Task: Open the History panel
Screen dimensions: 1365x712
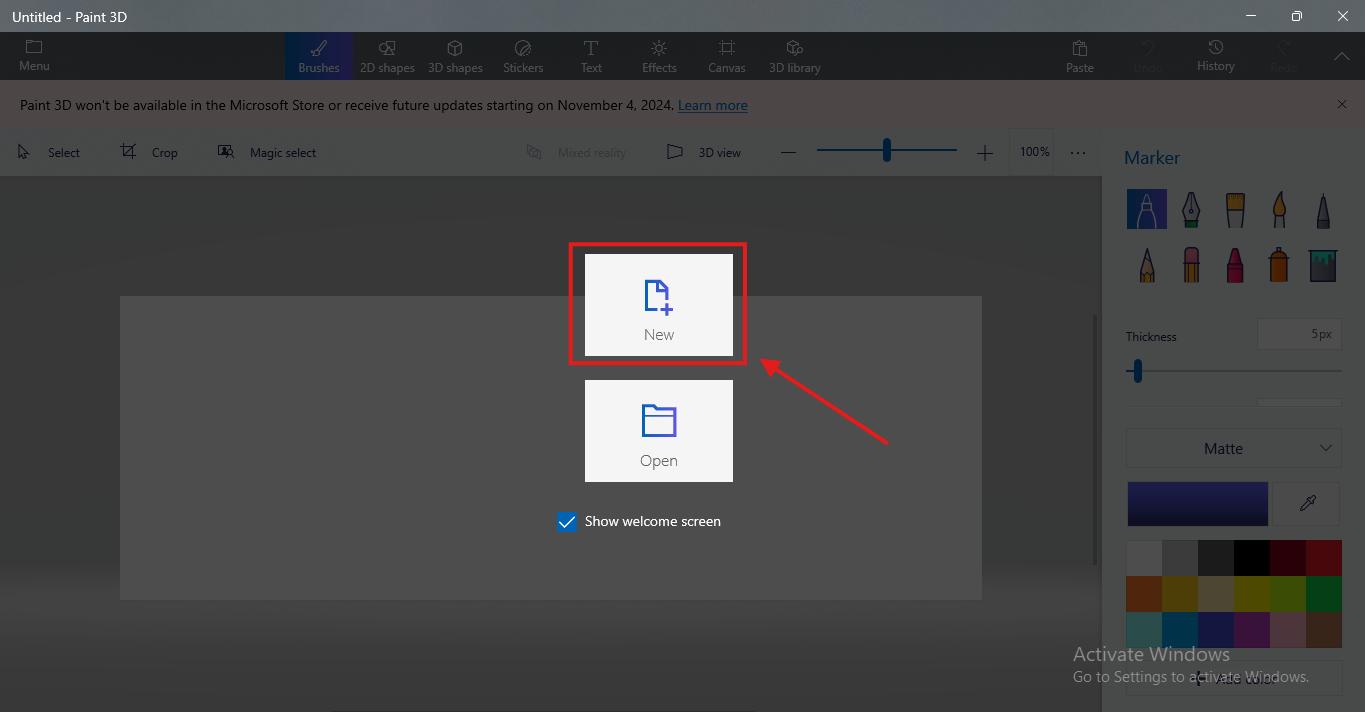Action: click(x=1215, y=56)
